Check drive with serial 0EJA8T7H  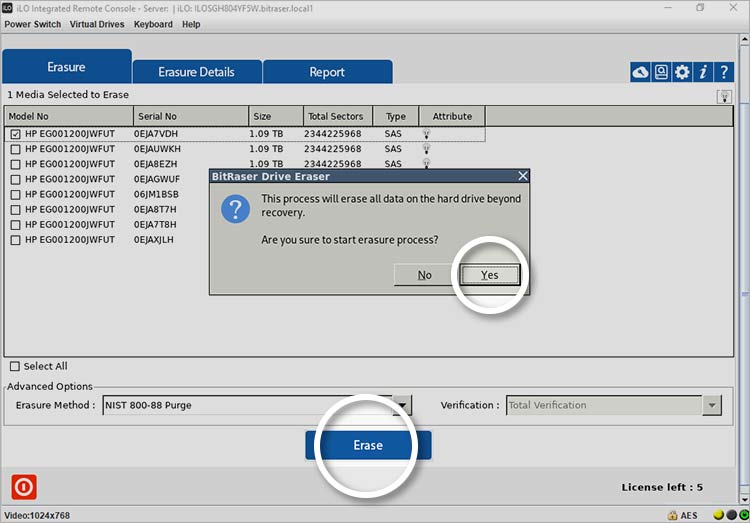tap(15, 210)
